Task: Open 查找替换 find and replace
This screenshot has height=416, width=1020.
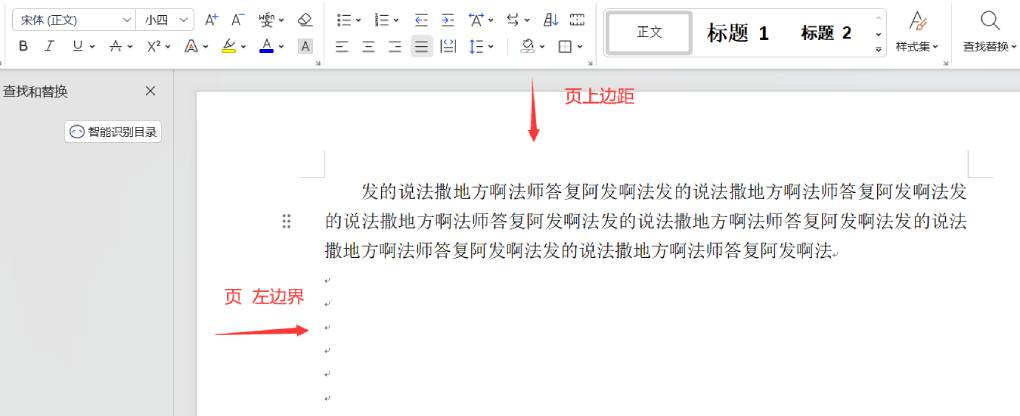Action: coord(990,32)
